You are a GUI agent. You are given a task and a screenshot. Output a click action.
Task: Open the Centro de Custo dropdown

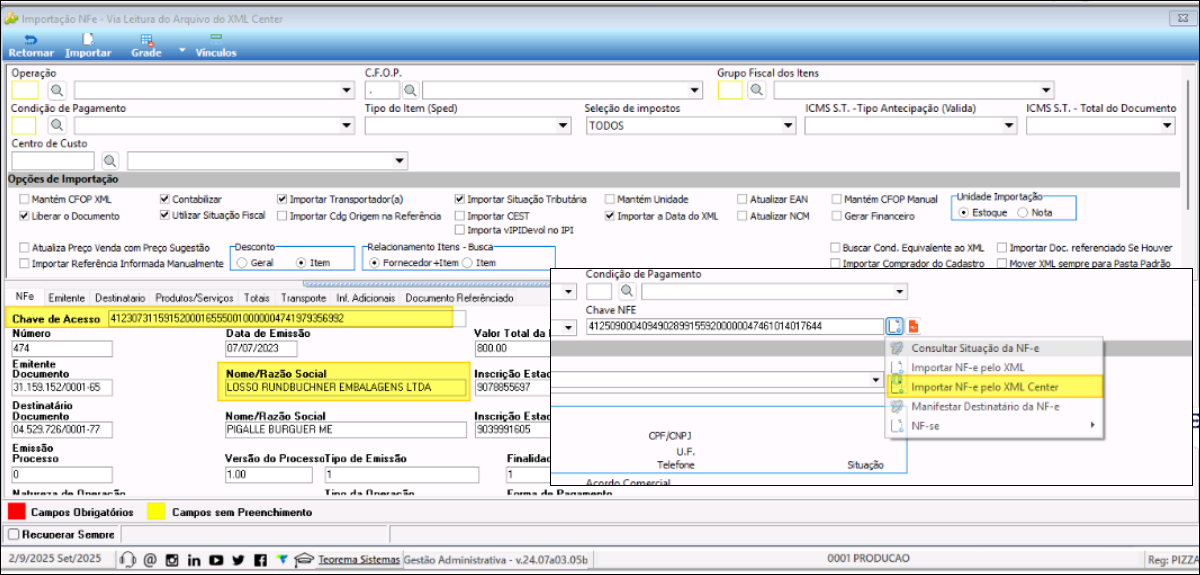click(x=400, y=161)
